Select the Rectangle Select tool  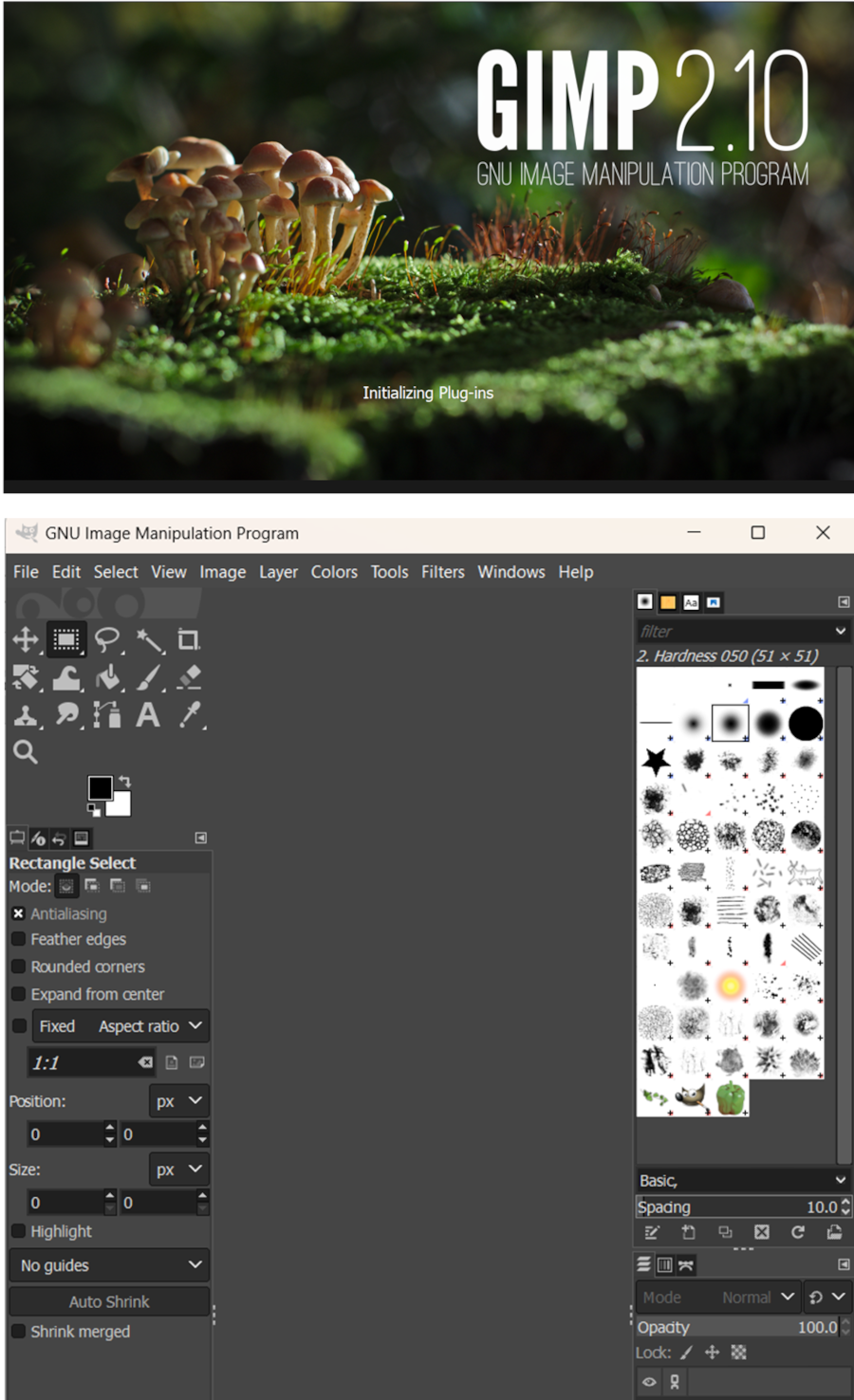click(66, 639)
